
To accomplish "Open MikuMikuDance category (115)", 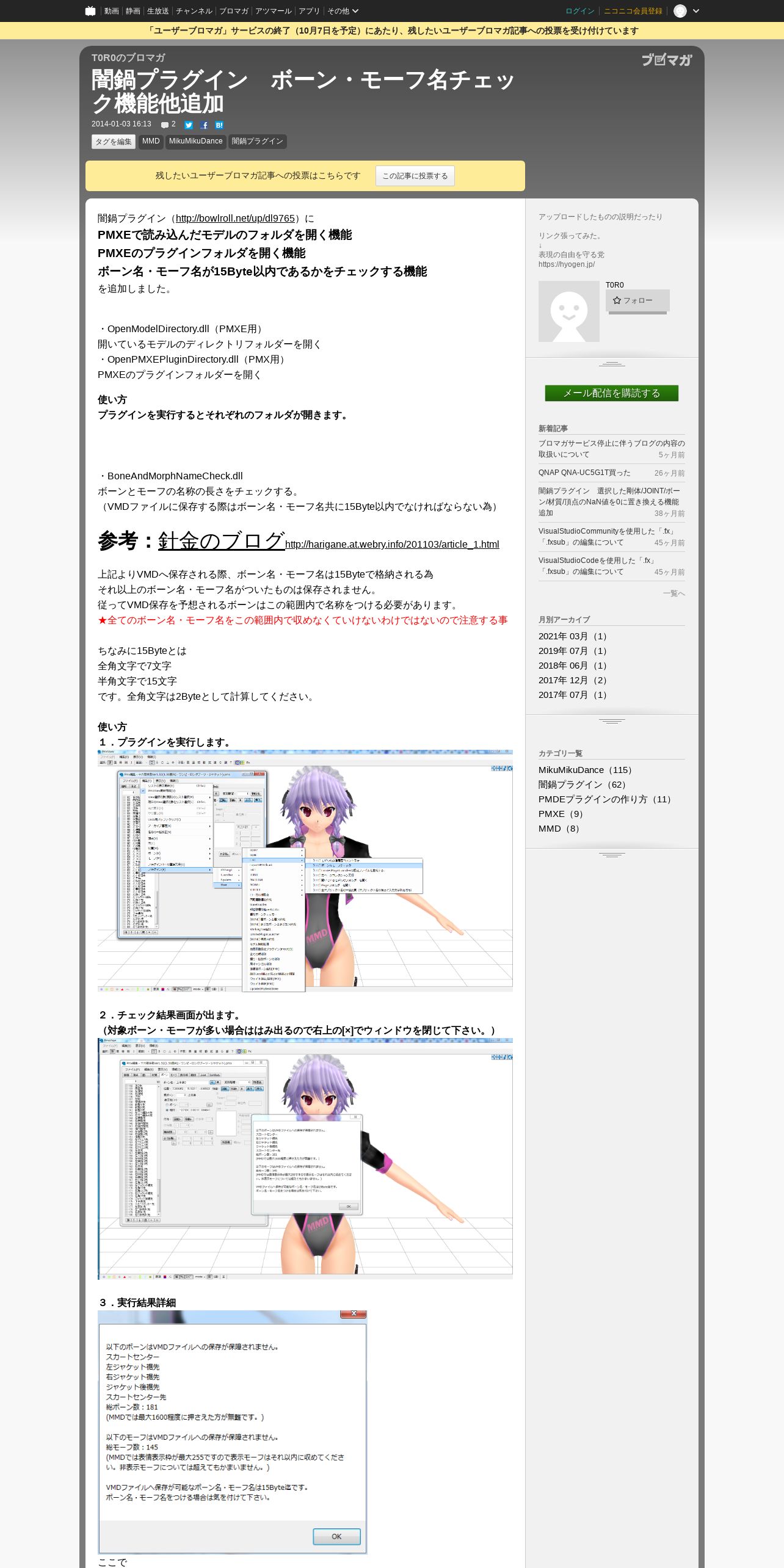I will [587, 770].
